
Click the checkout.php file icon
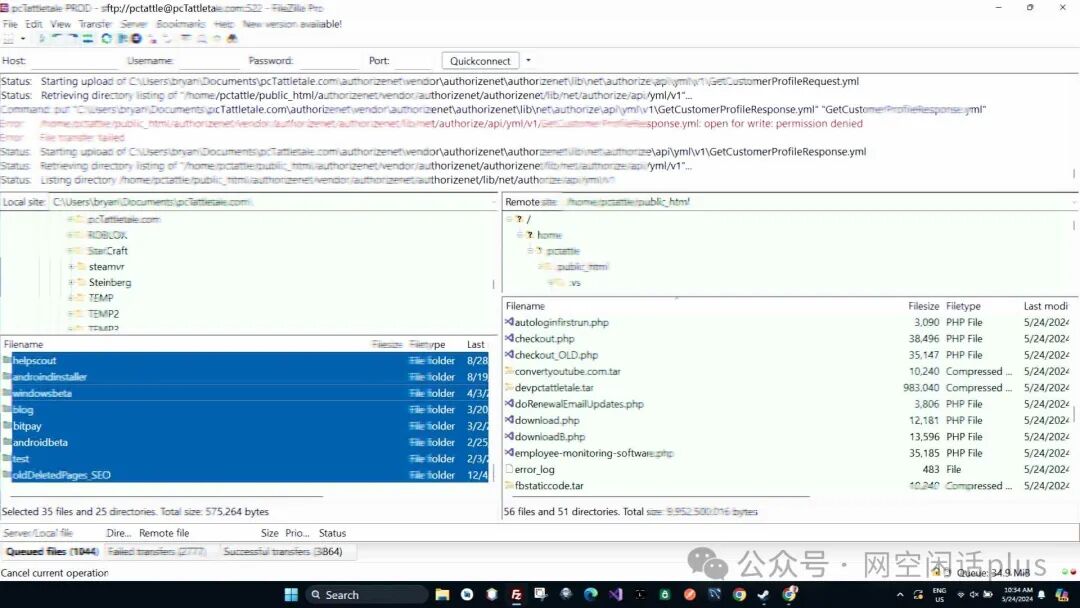[x=509, y=338]
